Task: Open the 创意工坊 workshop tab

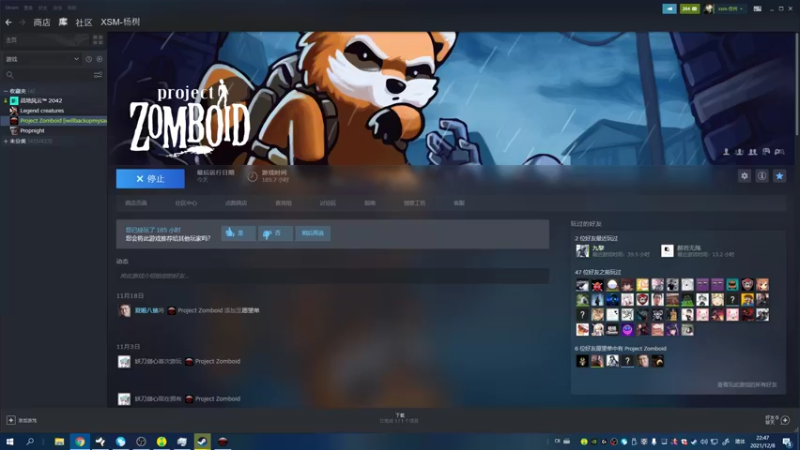Action: point(414,203)
